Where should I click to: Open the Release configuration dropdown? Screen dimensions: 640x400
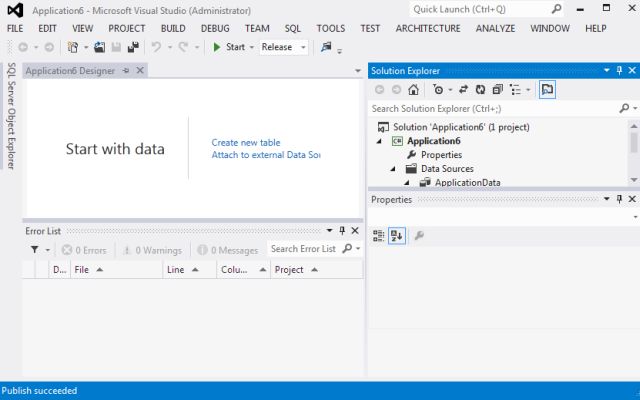[x=303, y=47]
